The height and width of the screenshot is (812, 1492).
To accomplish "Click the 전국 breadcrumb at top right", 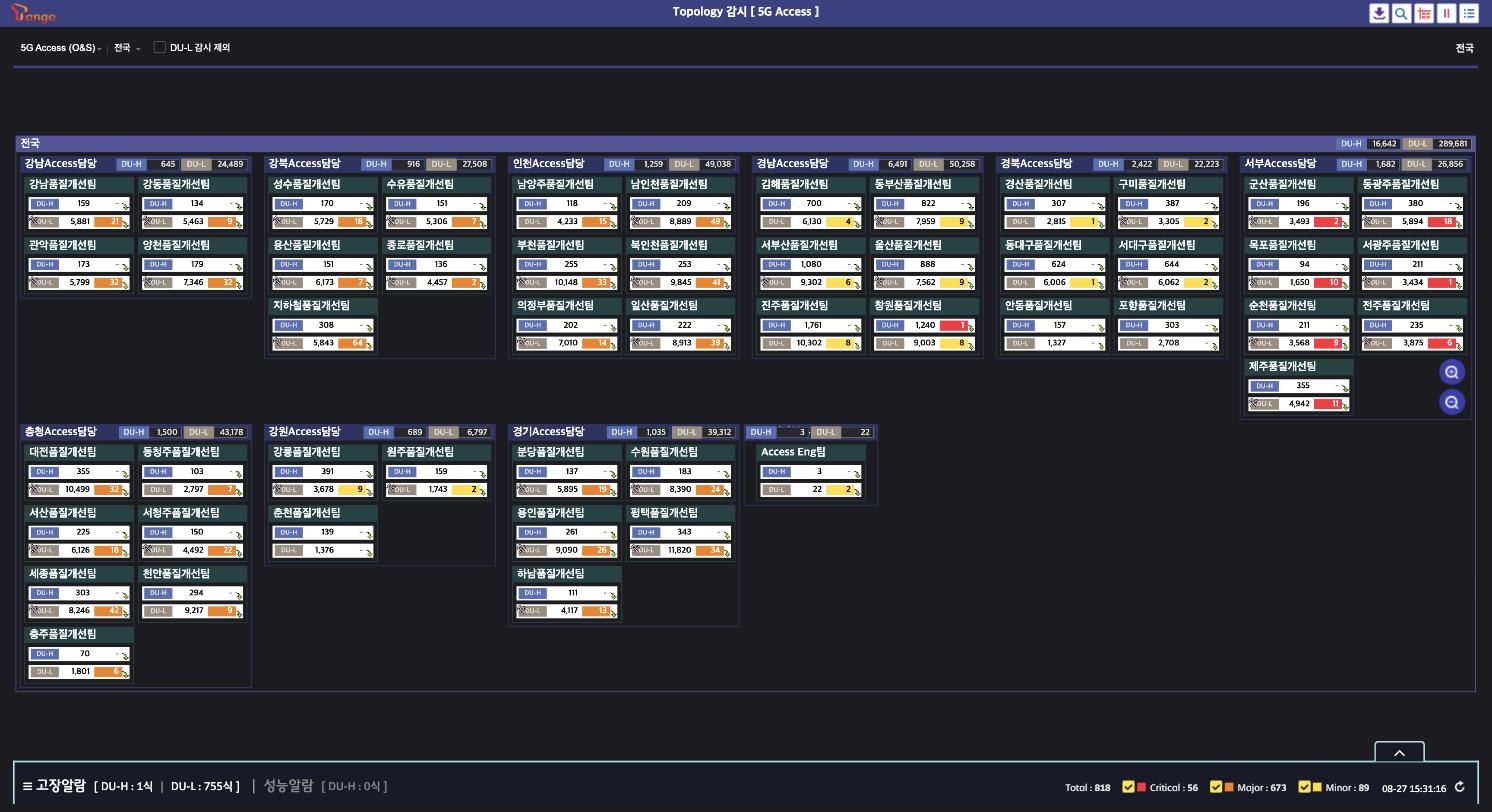I will point(1465,48).
